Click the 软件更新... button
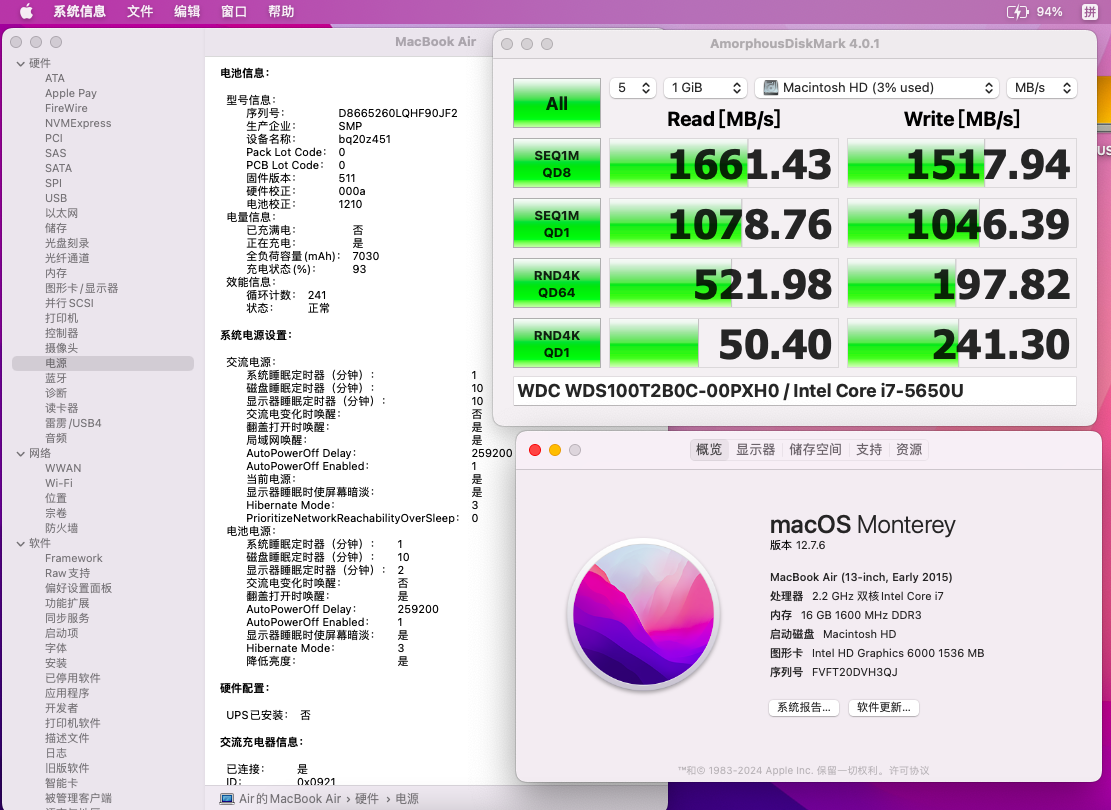This screenshot has height=810, width=1111. (884, 707)
